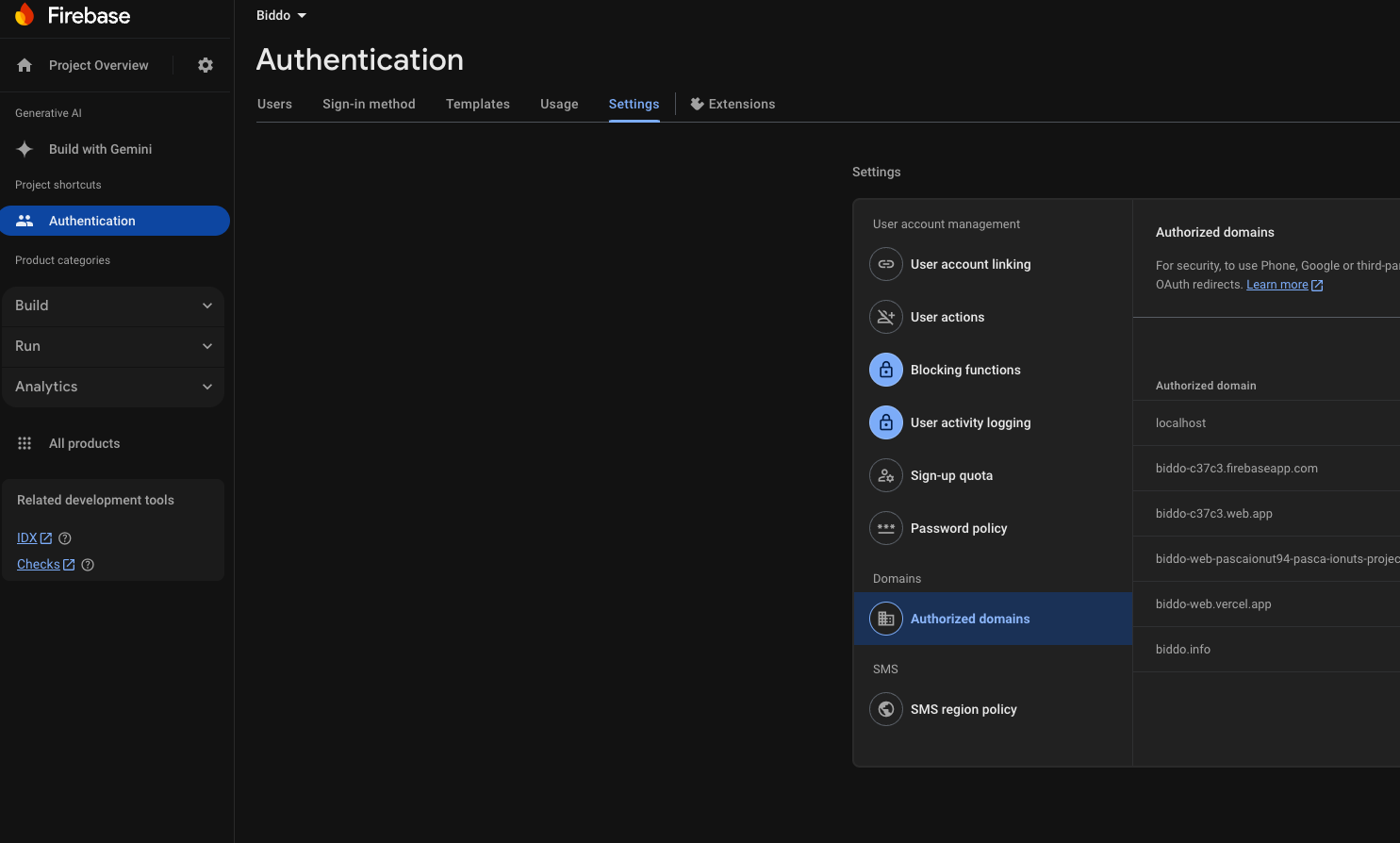Click biddo-web-pascaionut94 domain row

click(x=1266, y=559)
